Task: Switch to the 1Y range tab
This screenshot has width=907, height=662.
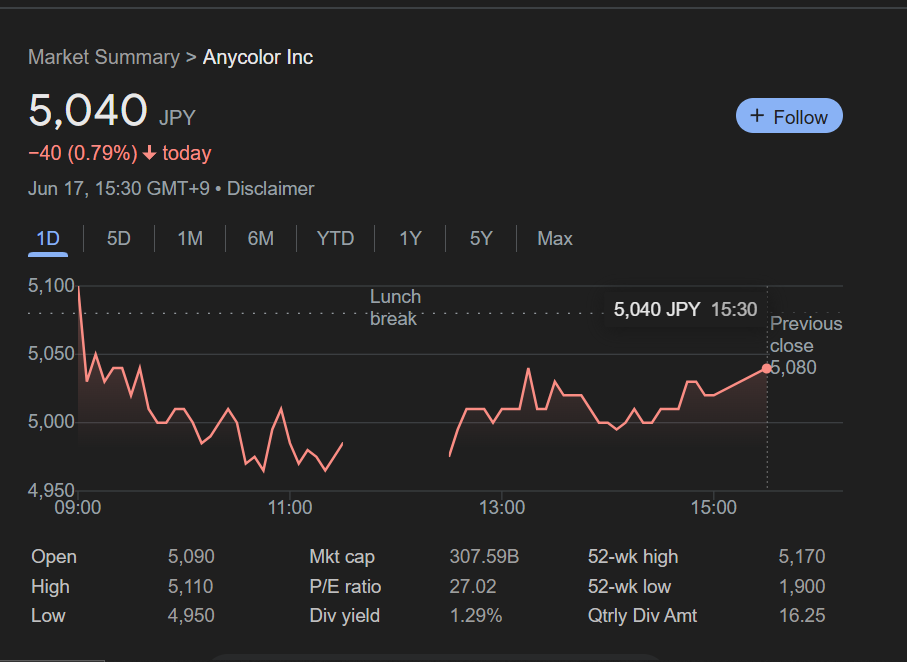Action: click(x=410, y=238)
